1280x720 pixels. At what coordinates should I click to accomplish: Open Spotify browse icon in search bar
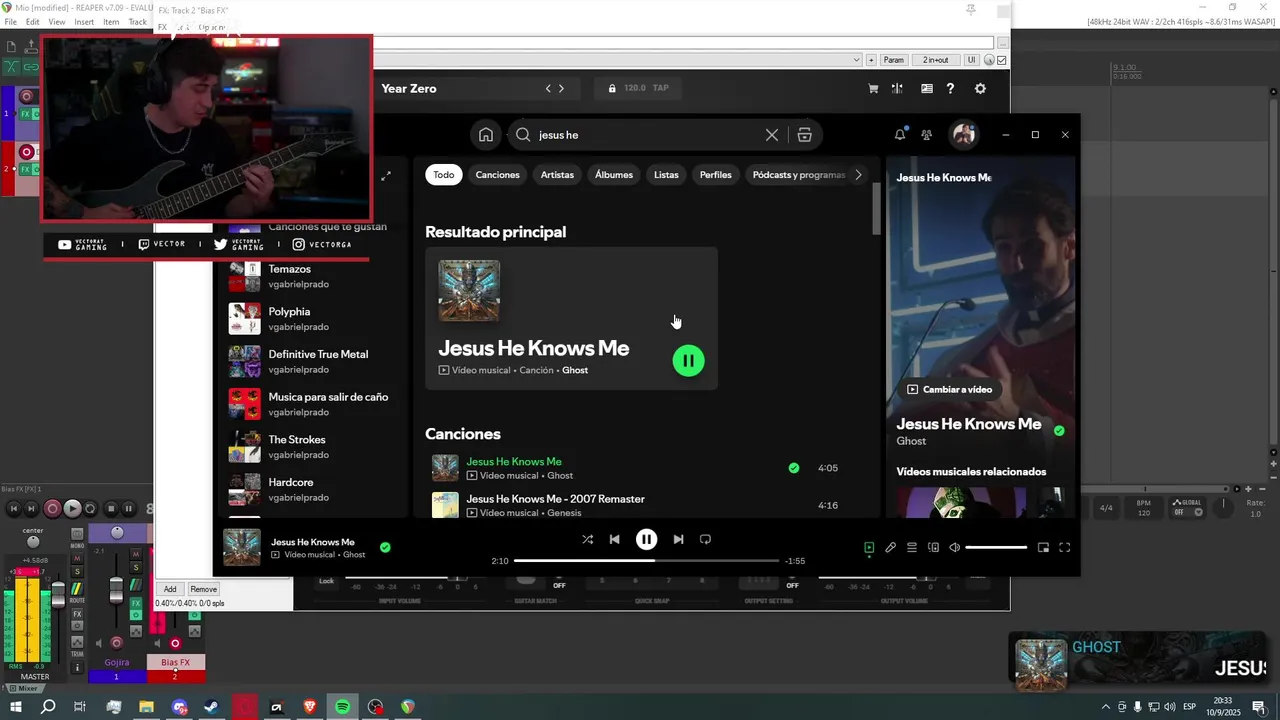804,135
